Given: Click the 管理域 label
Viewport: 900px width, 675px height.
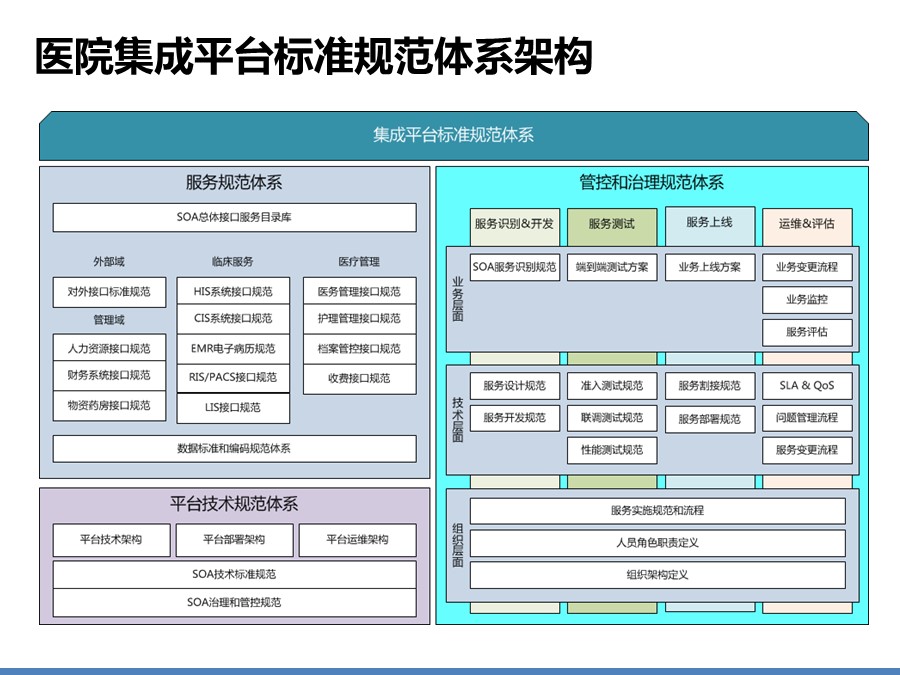Looking at the screenshot, I should pos(109,320).
